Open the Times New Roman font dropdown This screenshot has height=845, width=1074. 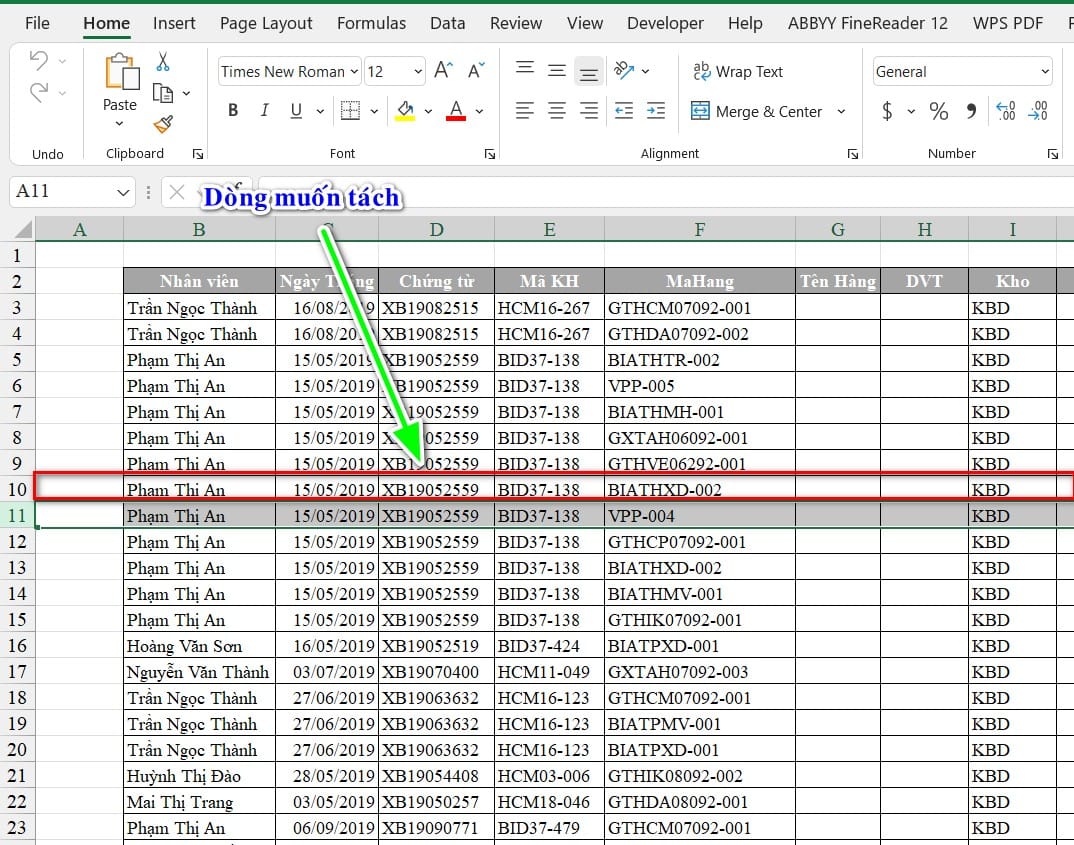click(354, 71)
